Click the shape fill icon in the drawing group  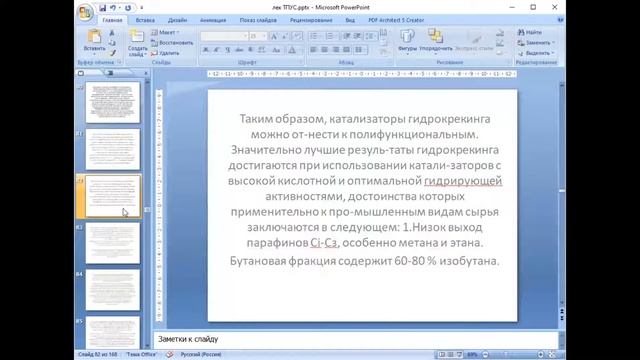(500, 33)
